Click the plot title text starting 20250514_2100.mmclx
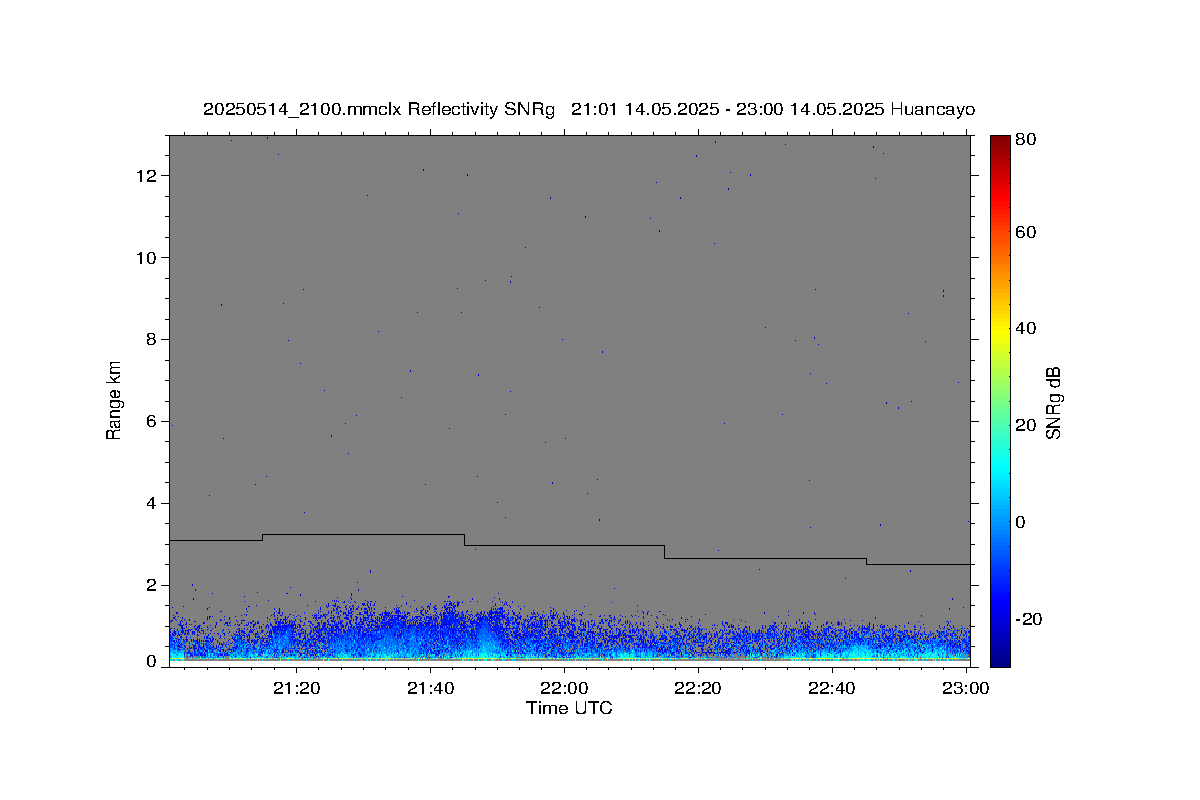Viewport: 1200px width, 800px height. click(x=588, y=110)
